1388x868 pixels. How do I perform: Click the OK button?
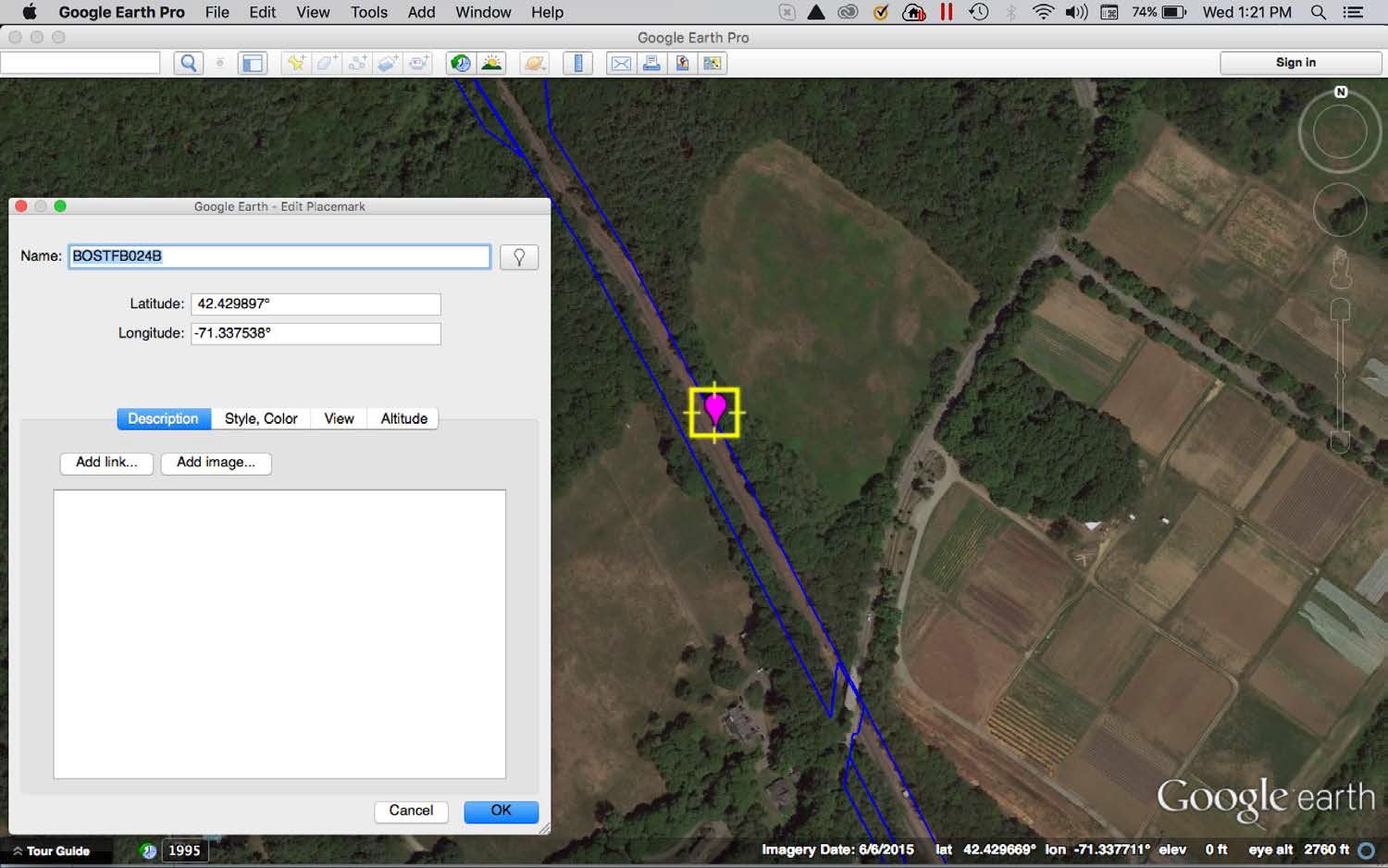coord(501,811)
